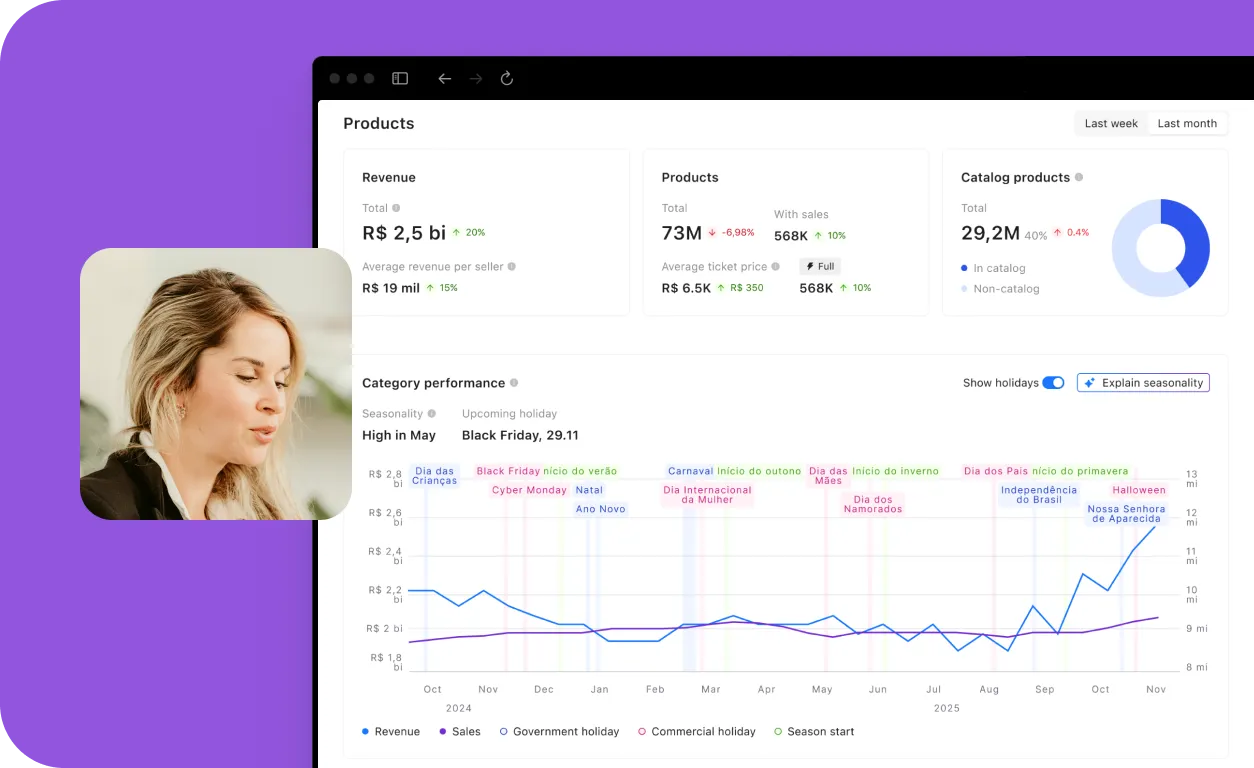Switch to the Last month tab
The width and height of the screenshot is (1254, 768).
pos(1187,124)
